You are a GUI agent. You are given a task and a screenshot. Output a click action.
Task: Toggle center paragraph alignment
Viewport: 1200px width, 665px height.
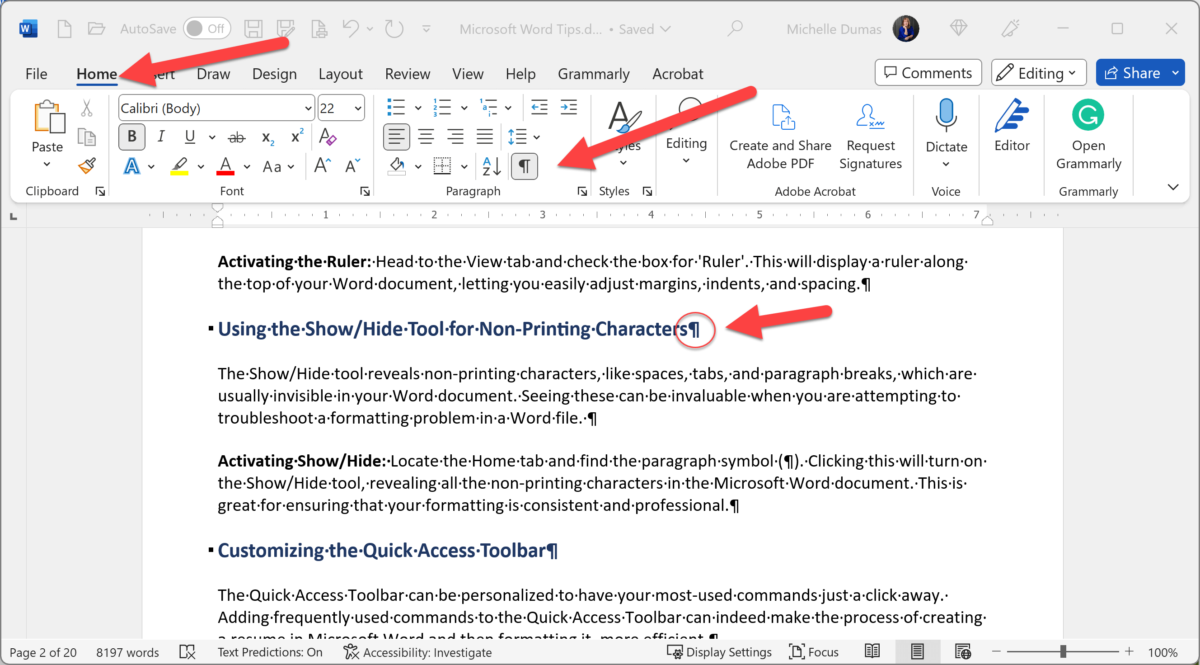425,136
